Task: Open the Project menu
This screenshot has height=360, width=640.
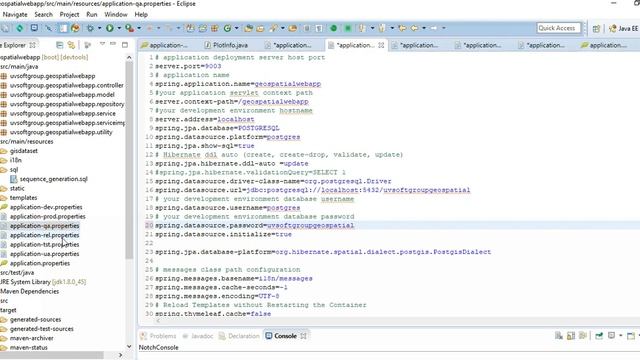Action: click(69, 15)
